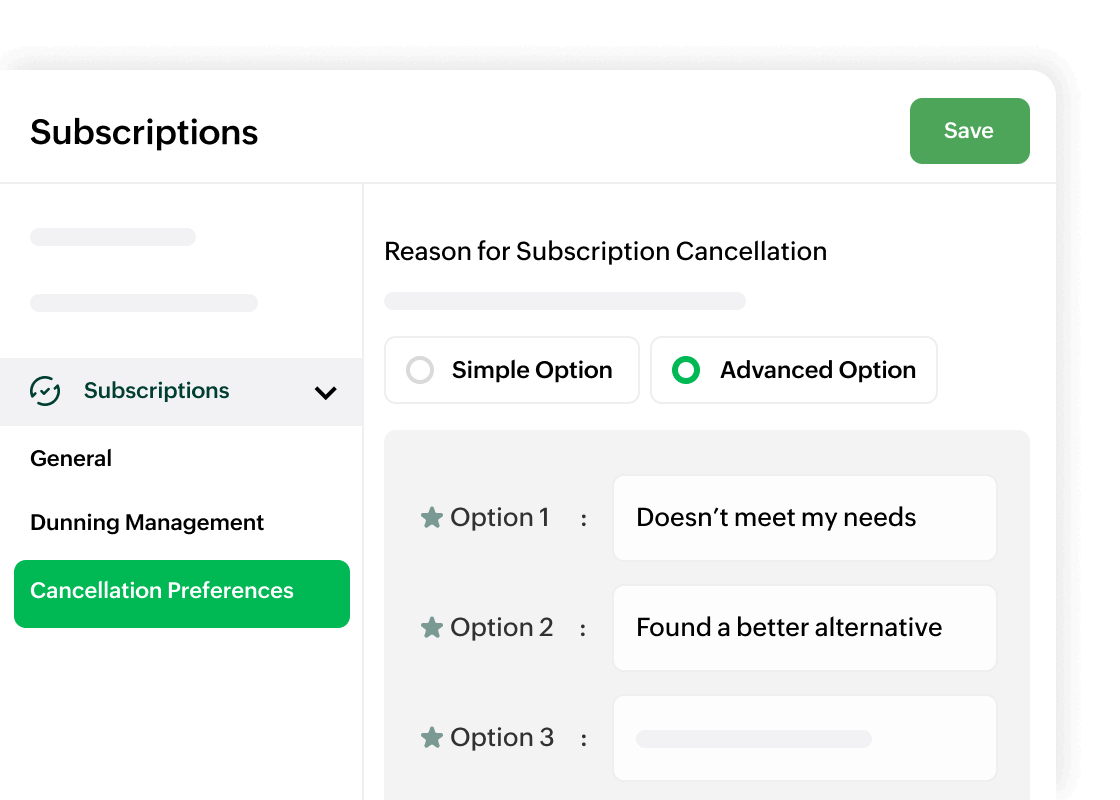Click the star icon beside Option 1

tap(432, 518)
